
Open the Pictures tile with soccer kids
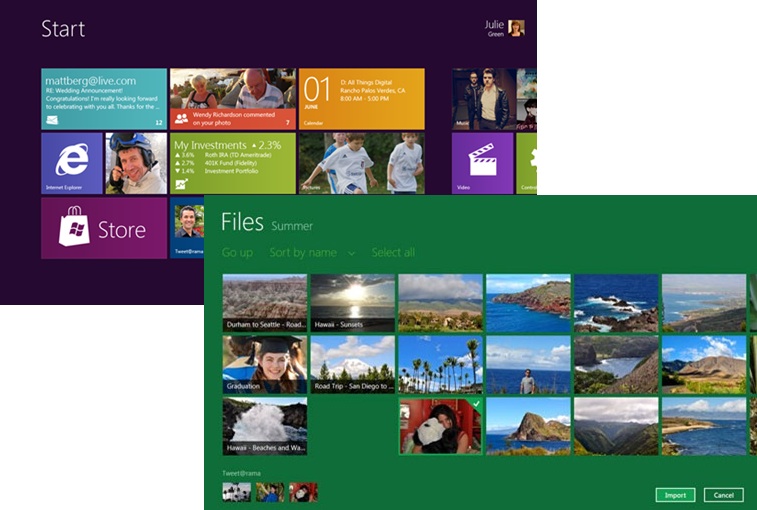point(362,163)
